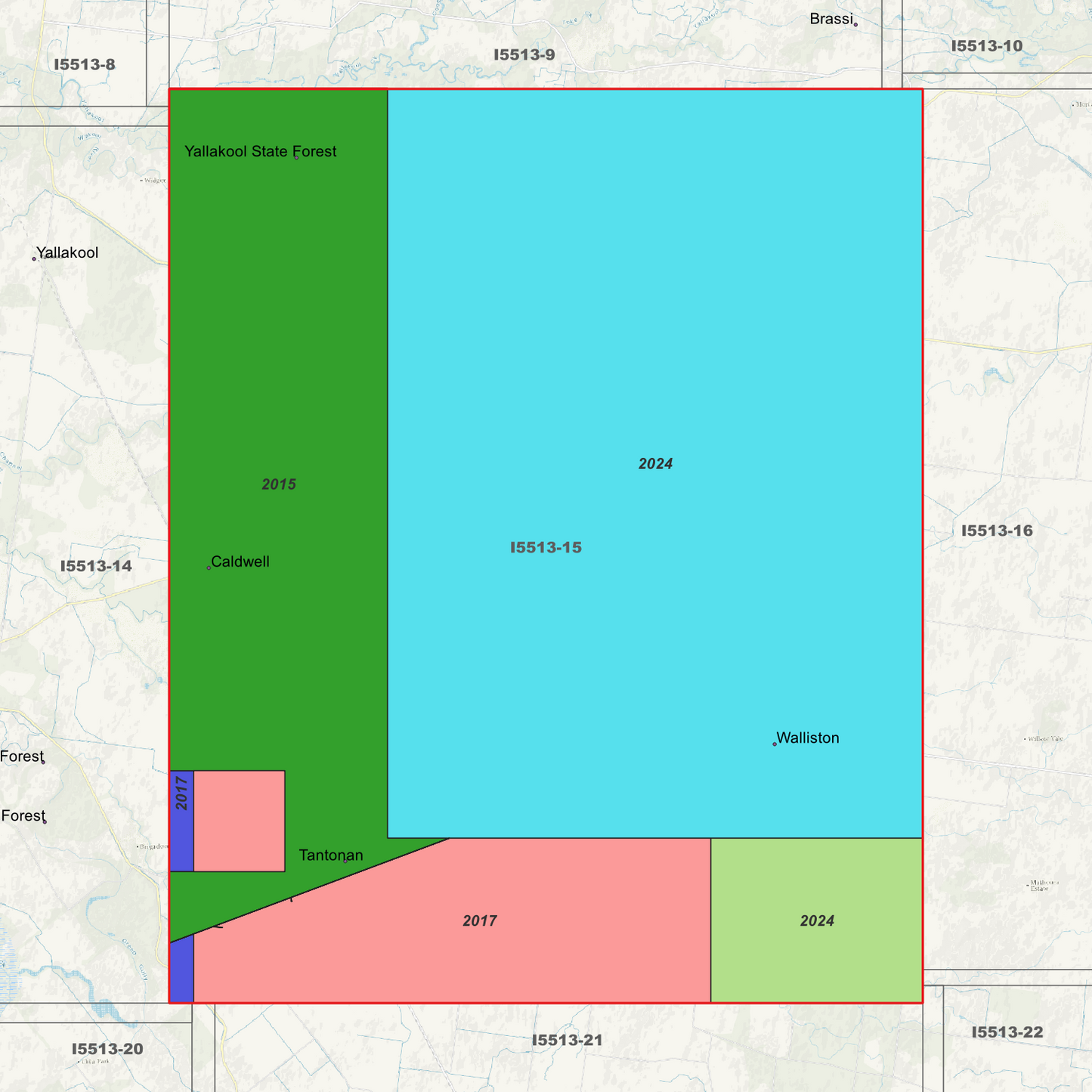
Task: Click the 2024 label in light-green polygon
Action: tap(817, 920)
